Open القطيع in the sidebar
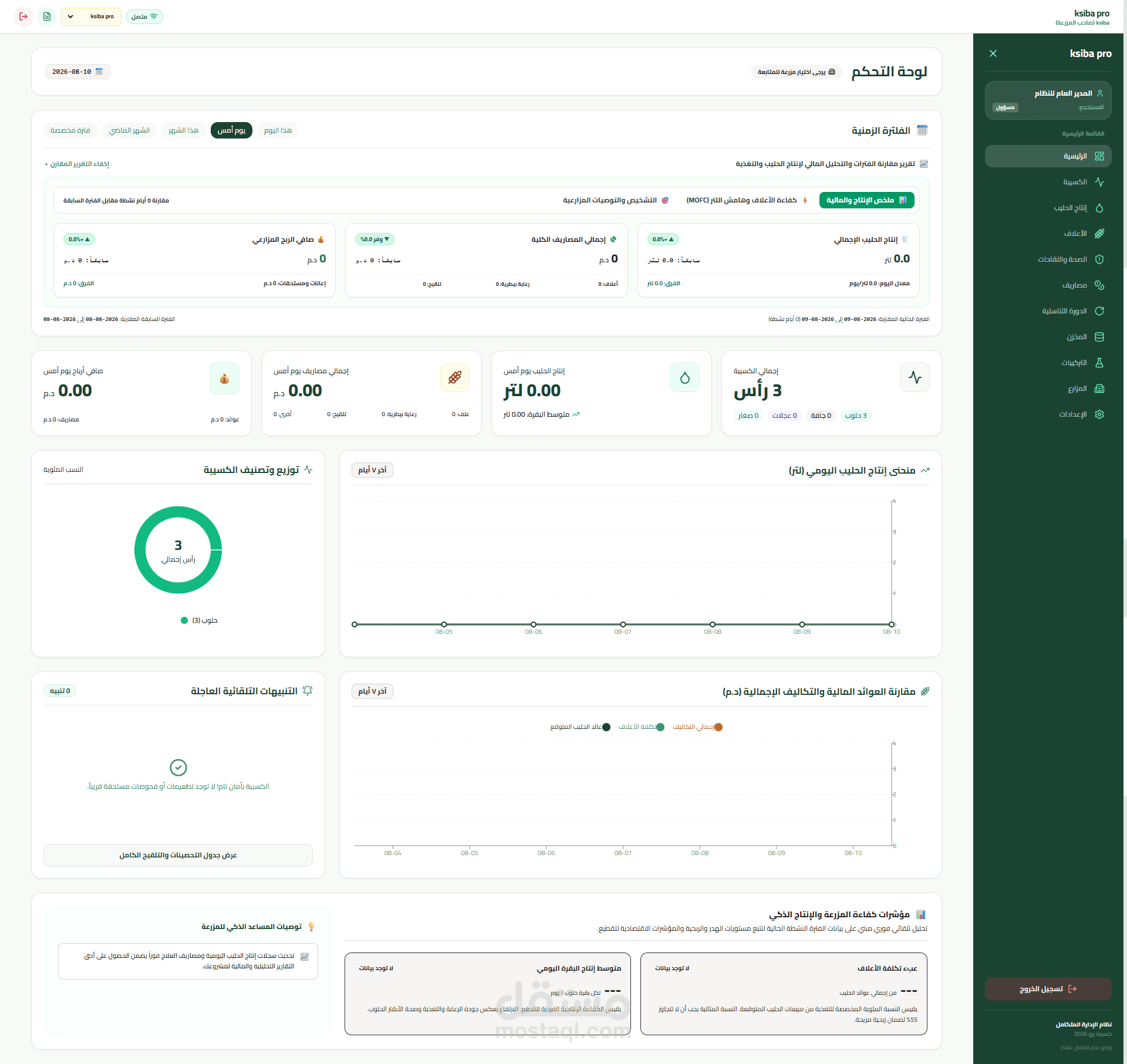Image resolution: width=1127 pixels, height=1064 pixels. pos(1048,182)
